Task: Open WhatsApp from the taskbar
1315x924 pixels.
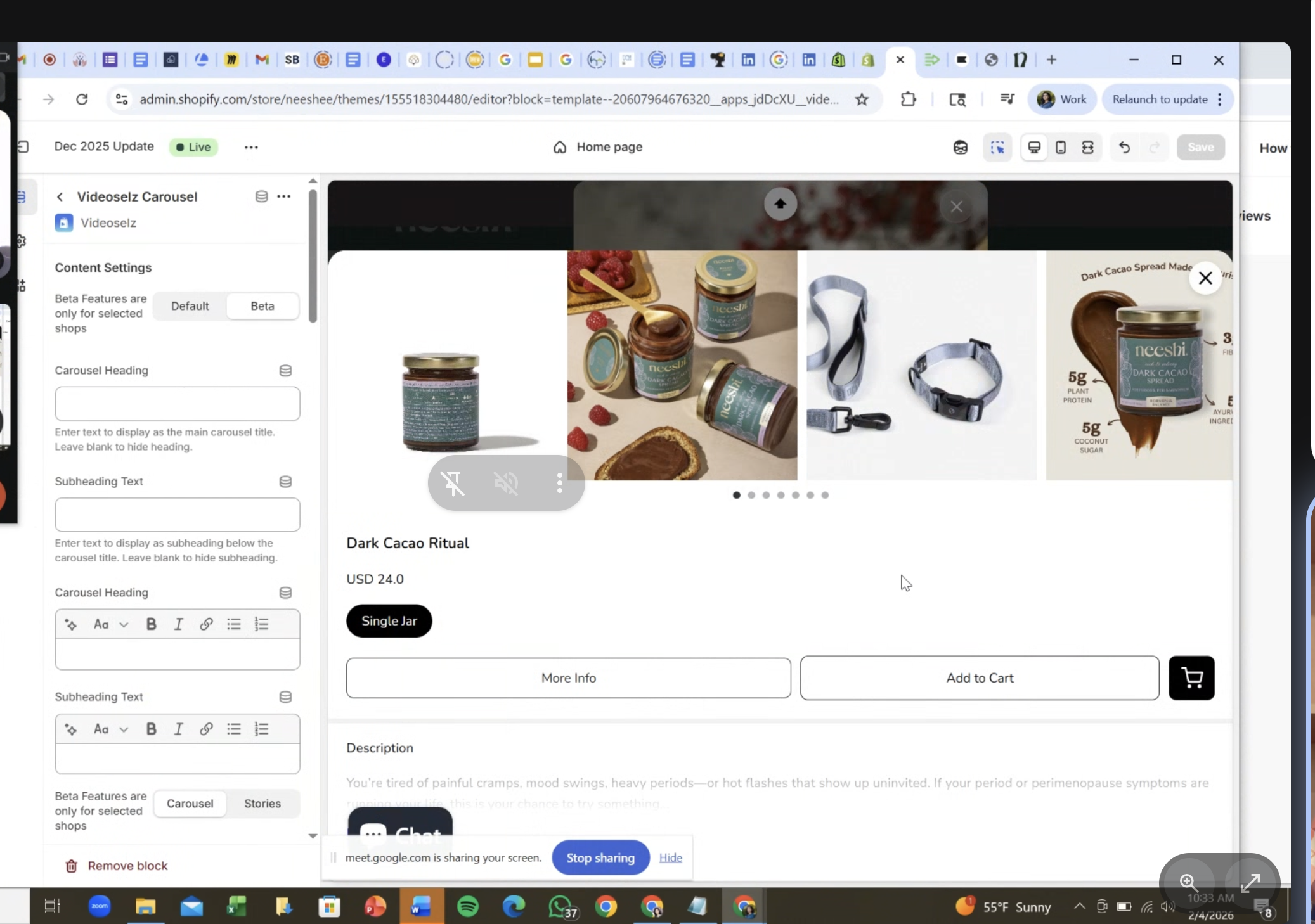Action: tap(562, 907)
